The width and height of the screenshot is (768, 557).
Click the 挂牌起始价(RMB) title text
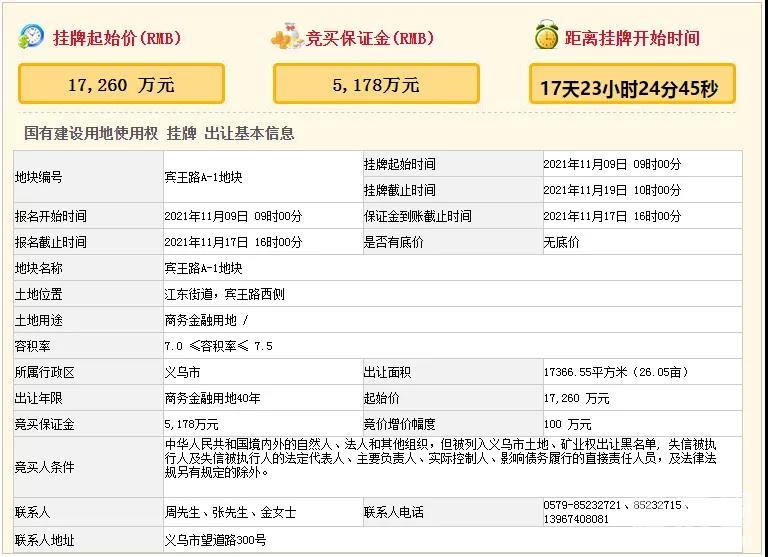coord(116,39)
